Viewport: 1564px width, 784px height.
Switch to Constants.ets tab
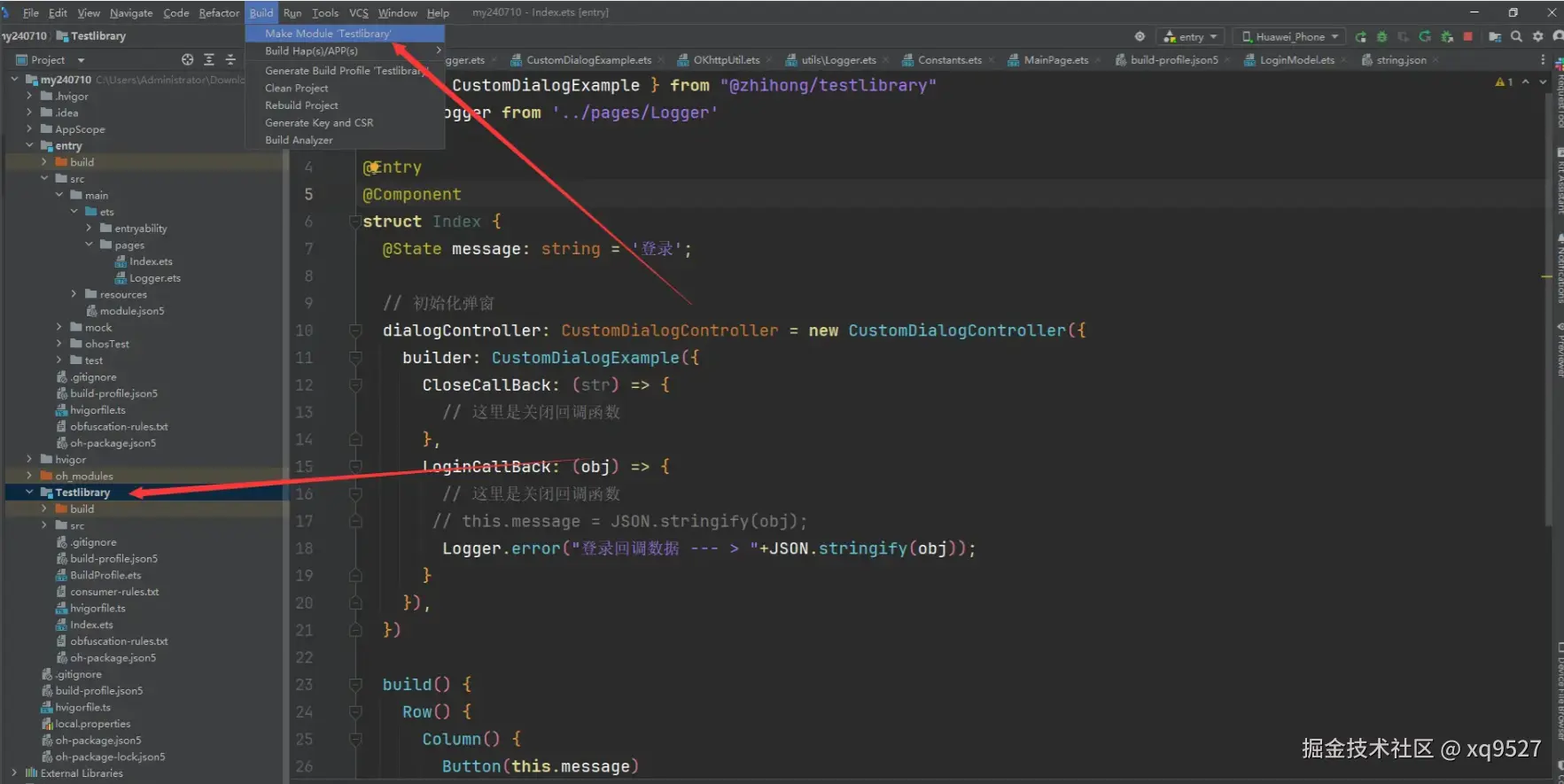(x=949, y=60)
